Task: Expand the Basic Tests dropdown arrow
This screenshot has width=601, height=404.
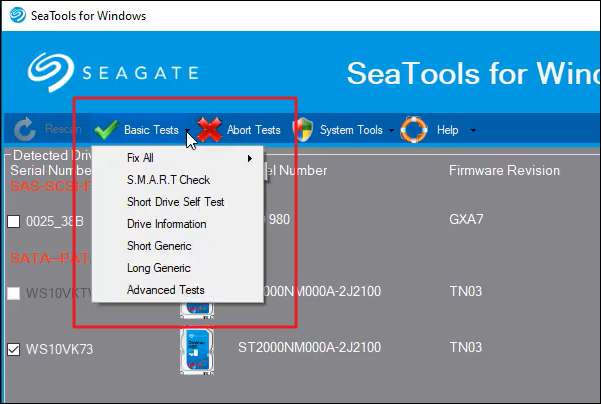Action: click(187, 130)
